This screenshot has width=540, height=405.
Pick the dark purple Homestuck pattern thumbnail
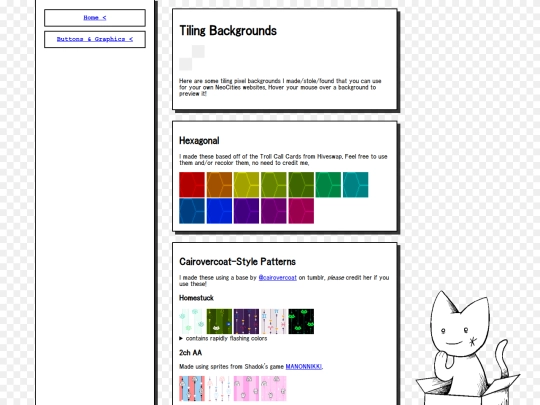point(246,321)
